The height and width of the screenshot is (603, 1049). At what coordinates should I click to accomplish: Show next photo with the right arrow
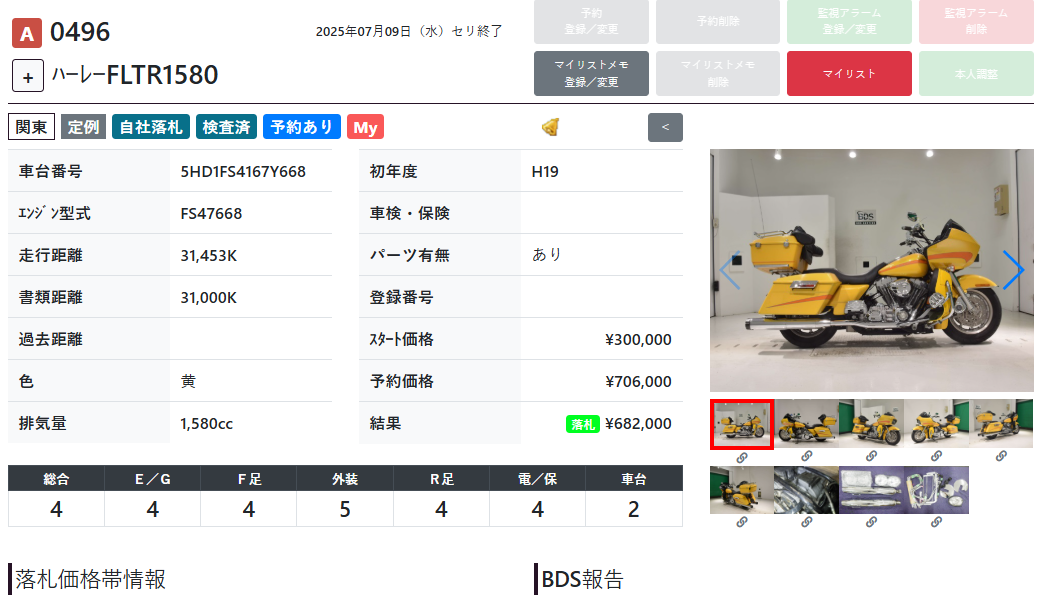(1013, 270)
